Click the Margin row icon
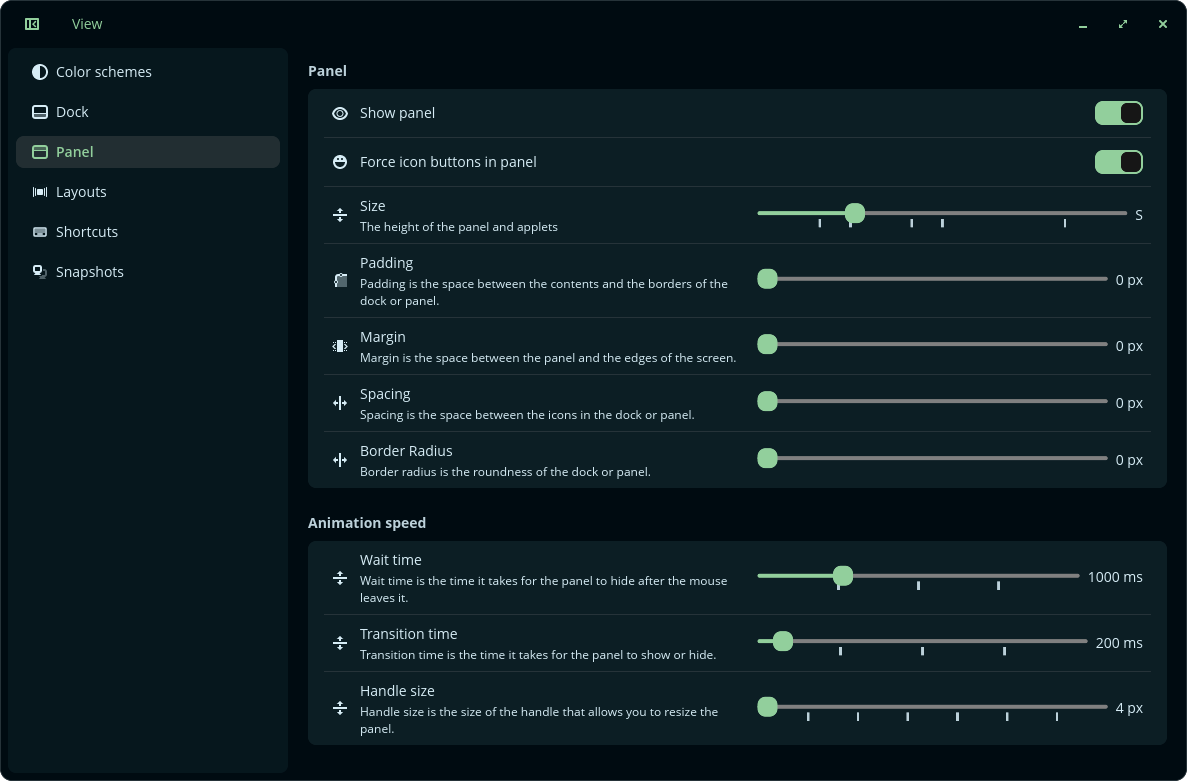 (x=340, y=346)
